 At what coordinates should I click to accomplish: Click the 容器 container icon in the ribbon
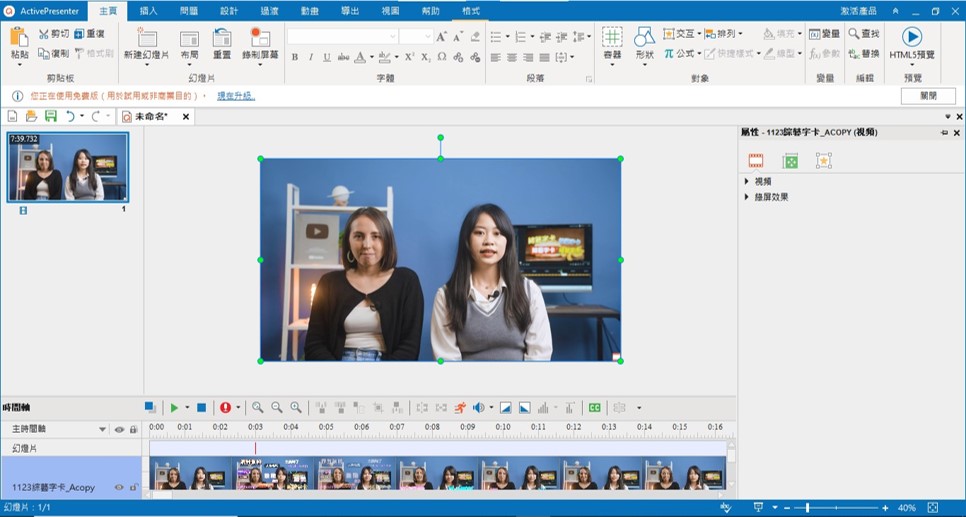[612, 38]
